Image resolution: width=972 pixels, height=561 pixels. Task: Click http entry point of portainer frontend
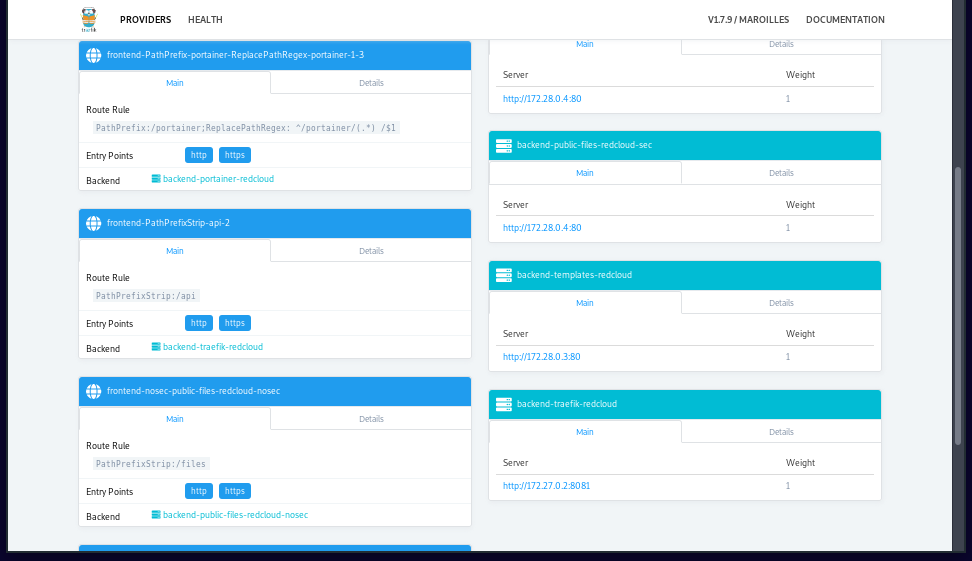199,155
